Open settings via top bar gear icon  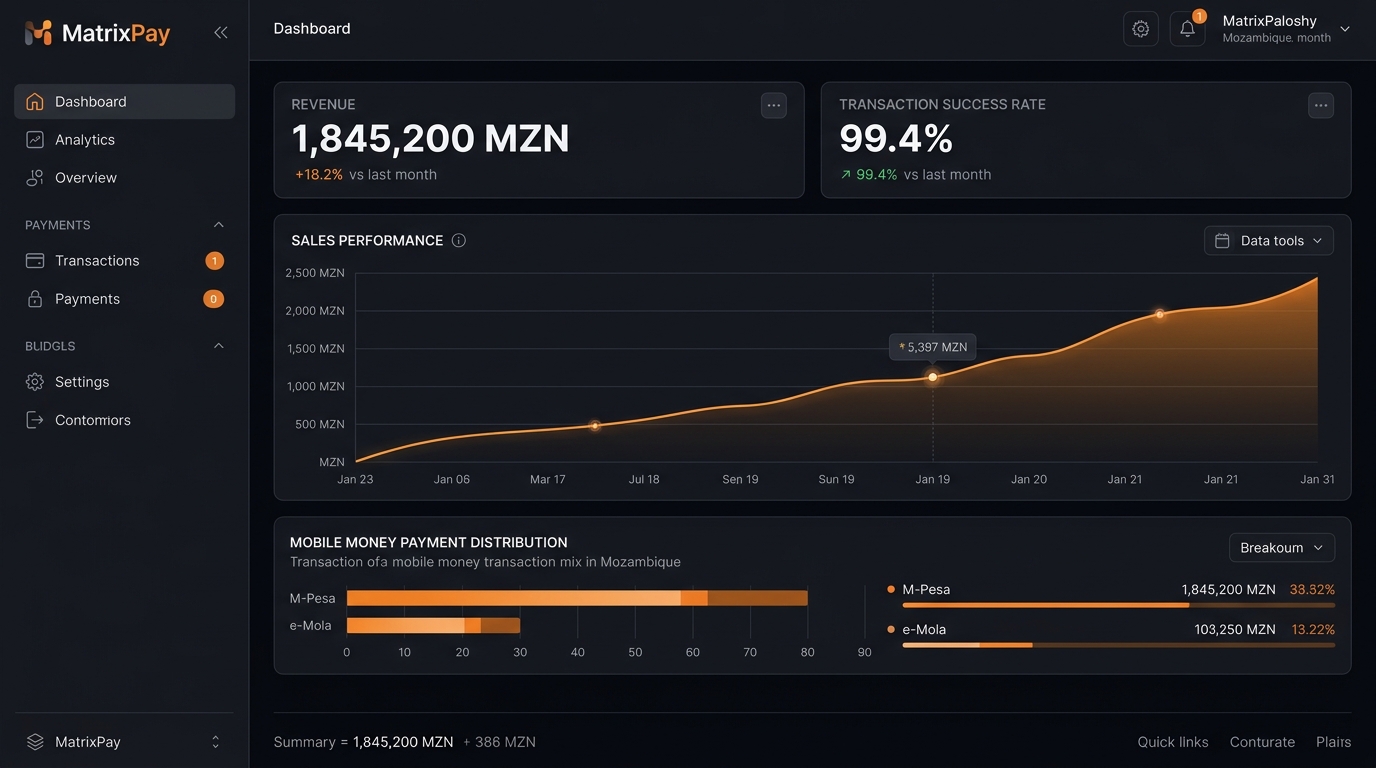pos(1141,29)
